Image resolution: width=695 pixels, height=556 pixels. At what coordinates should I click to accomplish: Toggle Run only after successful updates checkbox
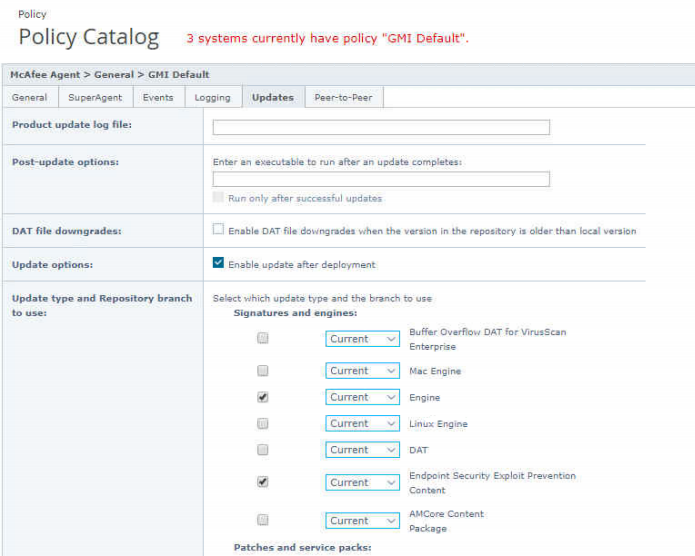coord(218,197)
